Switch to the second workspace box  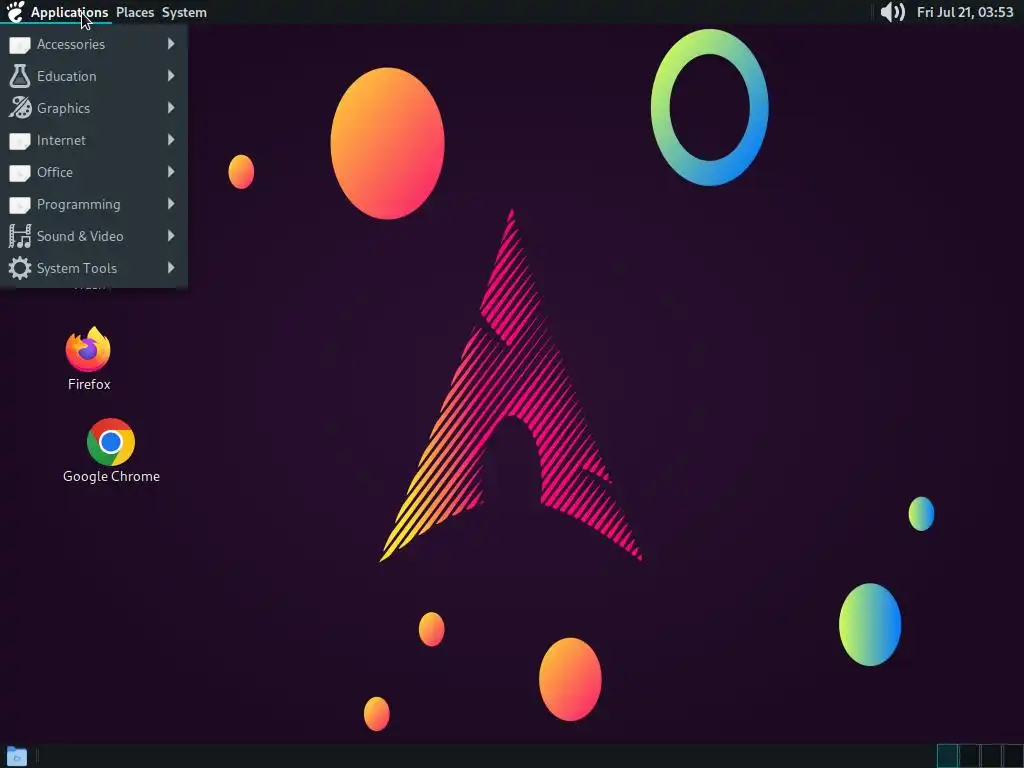pyautogui.click(x=968, y=756)
